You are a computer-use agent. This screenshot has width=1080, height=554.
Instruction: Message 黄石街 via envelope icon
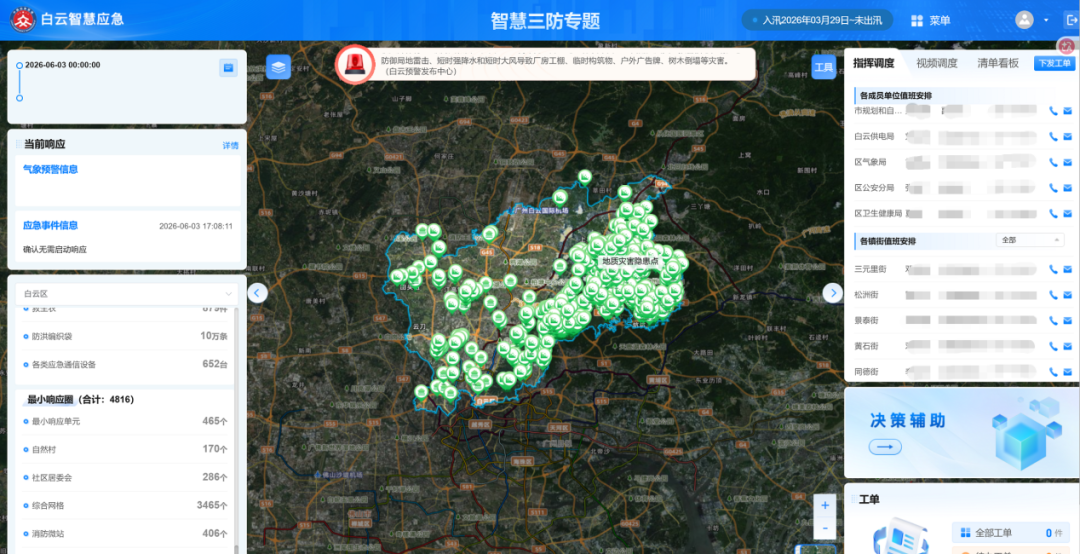coord(1068,346)
